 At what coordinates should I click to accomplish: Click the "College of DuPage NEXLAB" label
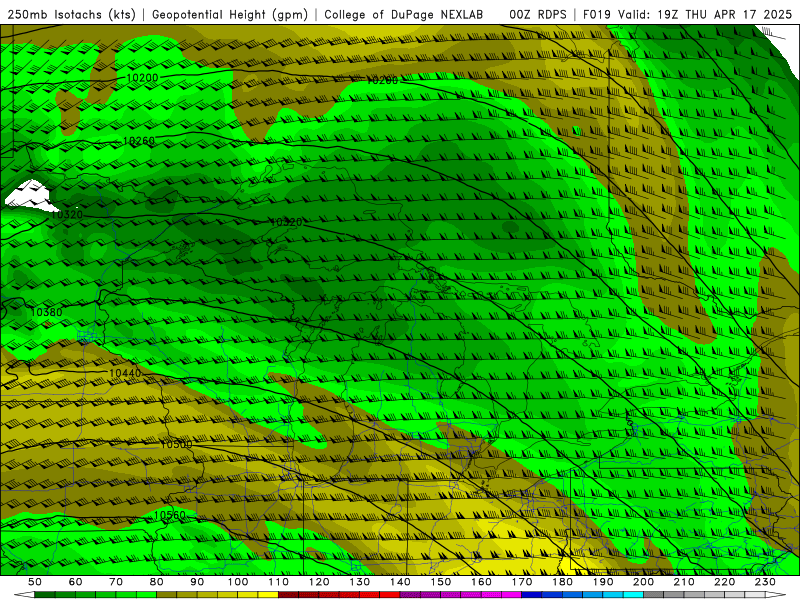click(x=404, y=15)
